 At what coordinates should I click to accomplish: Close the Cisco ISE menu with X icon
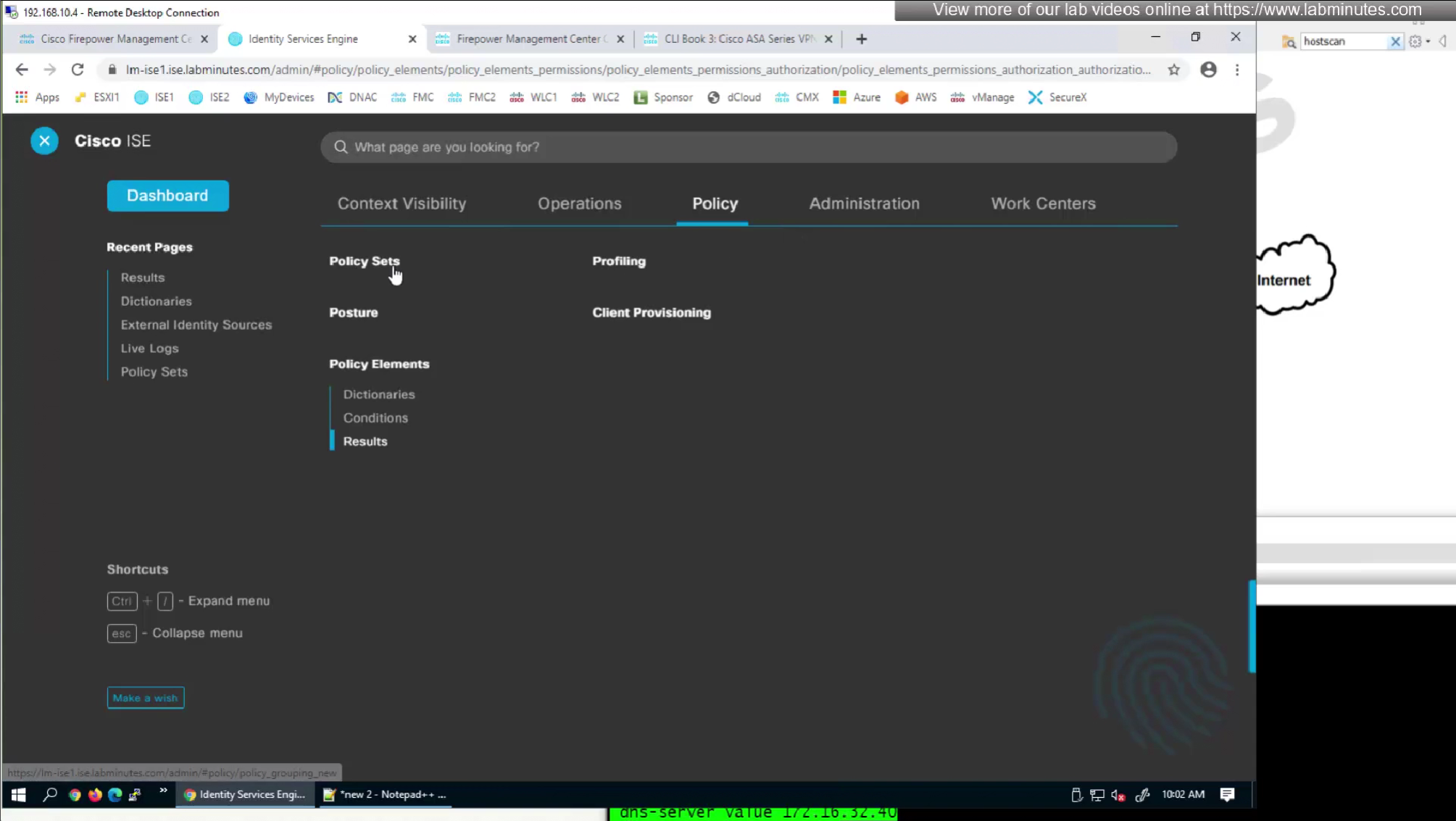point(44,141)
